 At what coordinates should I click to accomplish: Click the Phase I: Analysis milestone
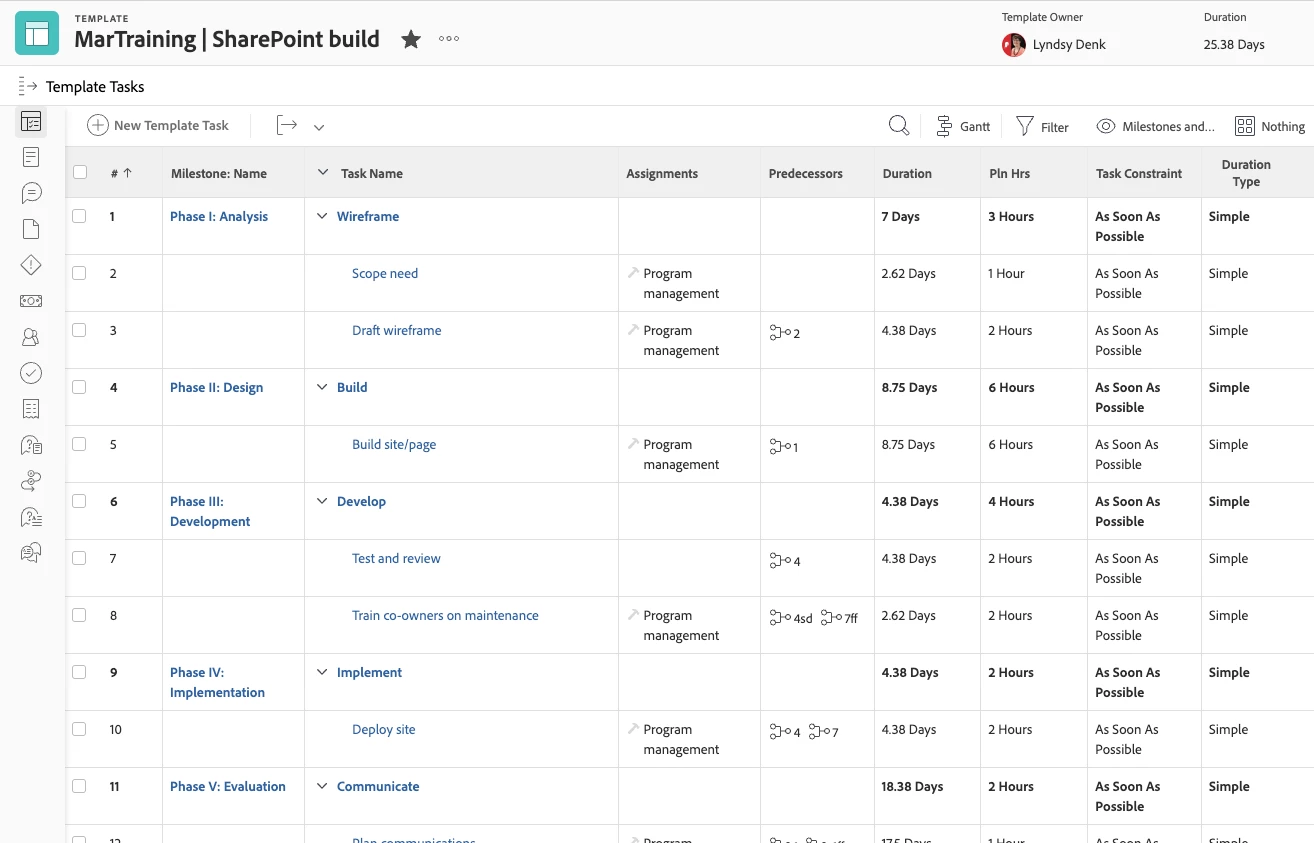(x=219, y=216)
